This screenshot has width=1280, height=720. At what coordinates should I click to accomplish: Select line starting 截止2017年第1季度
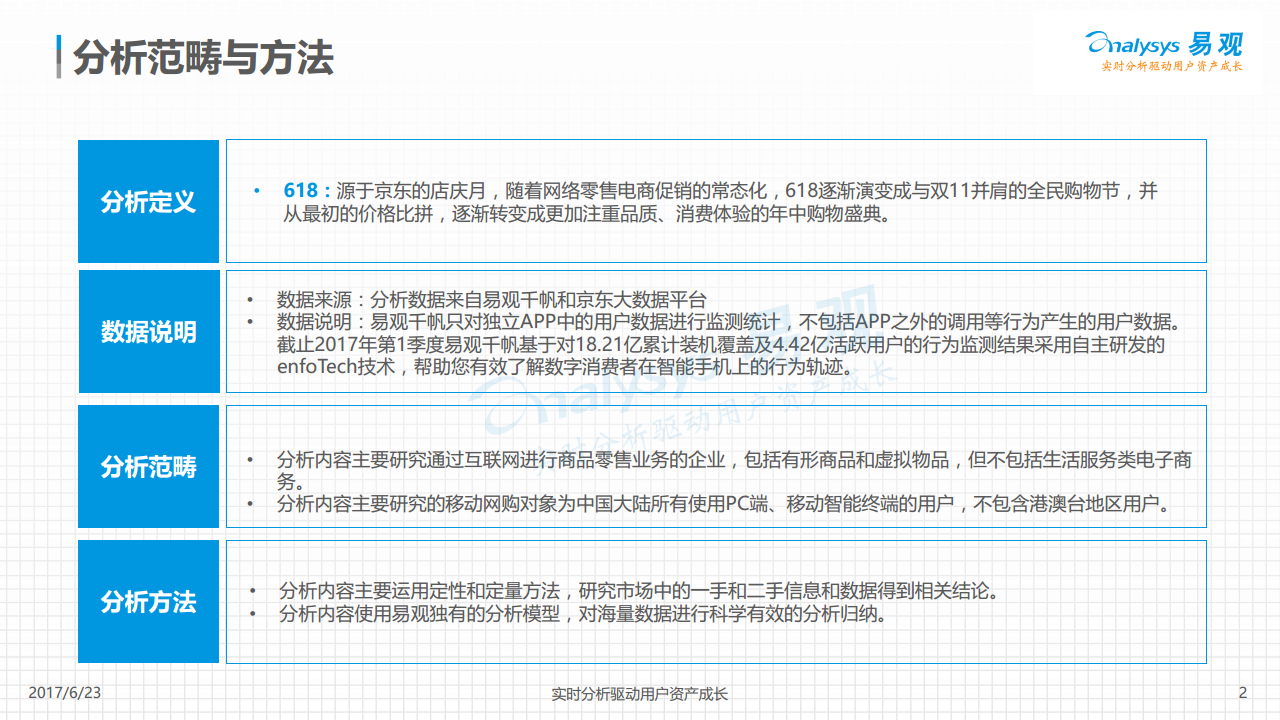(721, 345)
